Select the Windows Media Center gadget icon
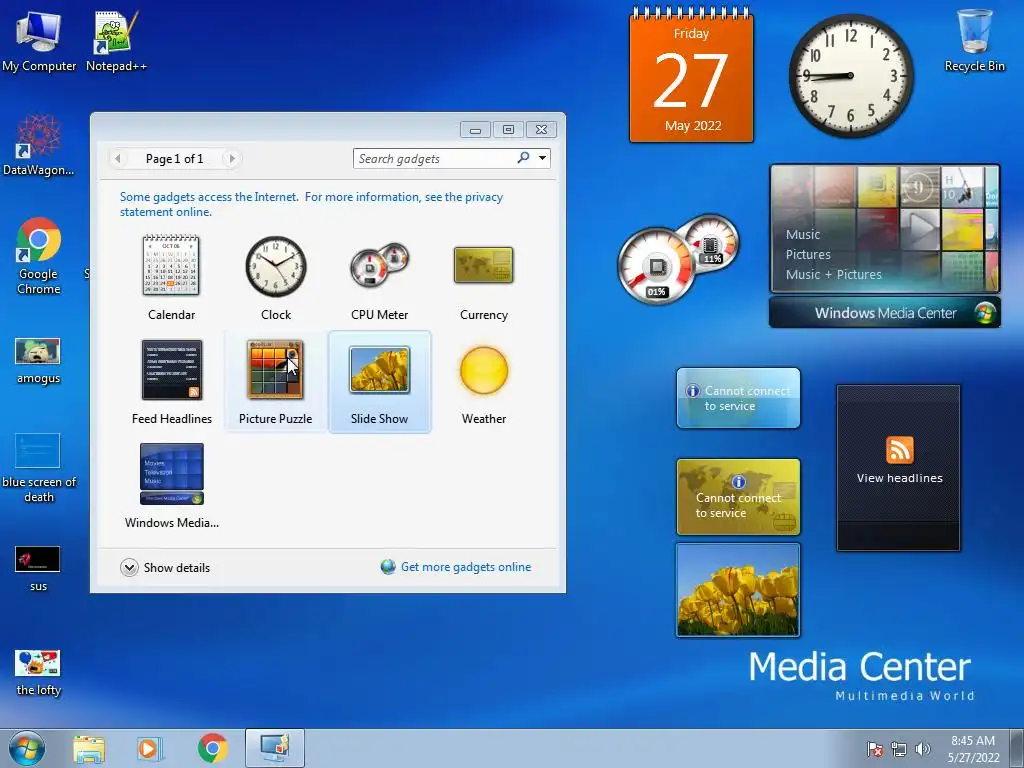The height and width of the screenshot is (768, 1024). 172,474
